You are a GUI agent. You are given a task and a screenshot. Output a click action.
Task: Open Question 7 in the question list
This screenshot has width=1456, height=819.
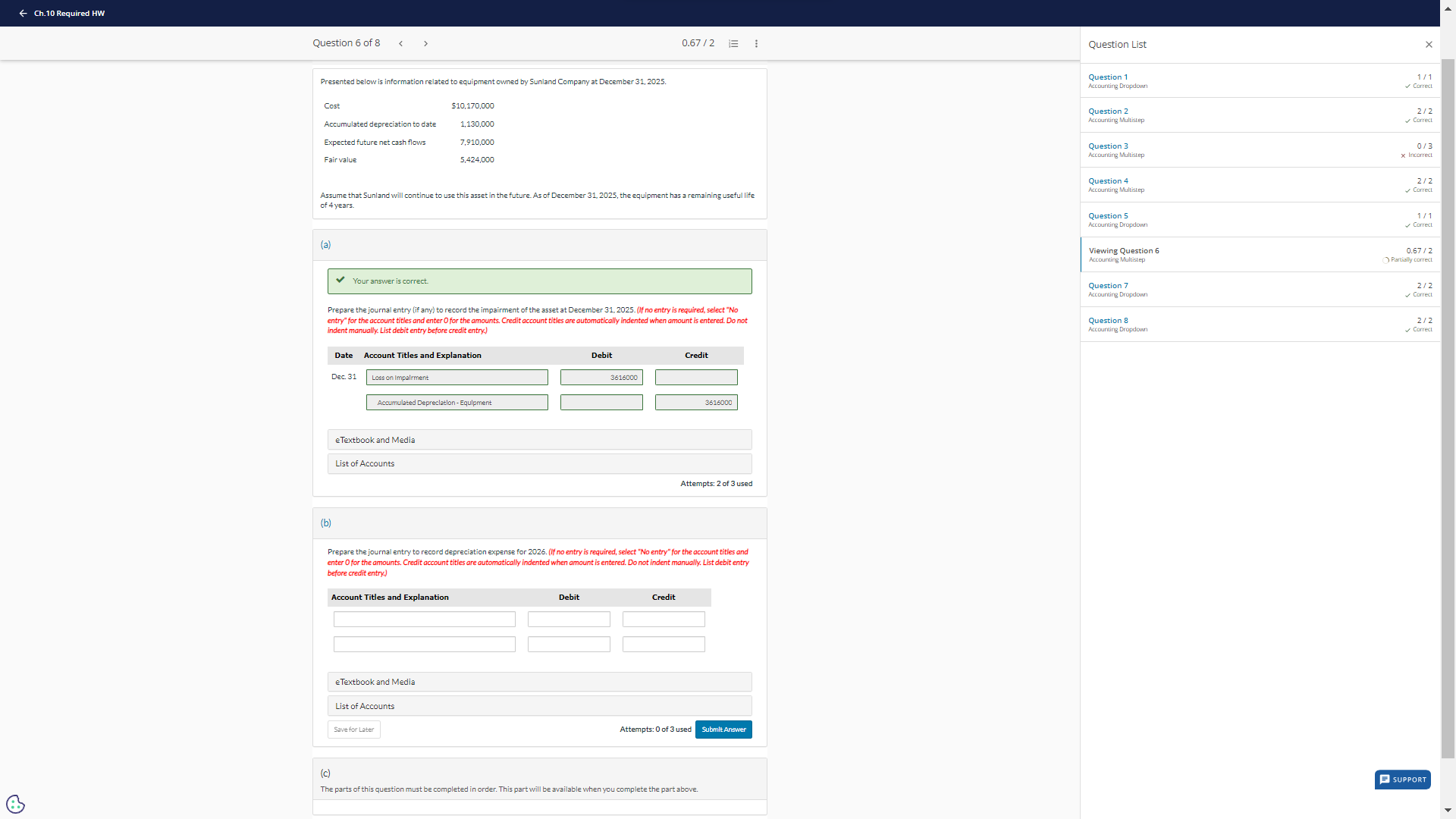point(1108,286)
